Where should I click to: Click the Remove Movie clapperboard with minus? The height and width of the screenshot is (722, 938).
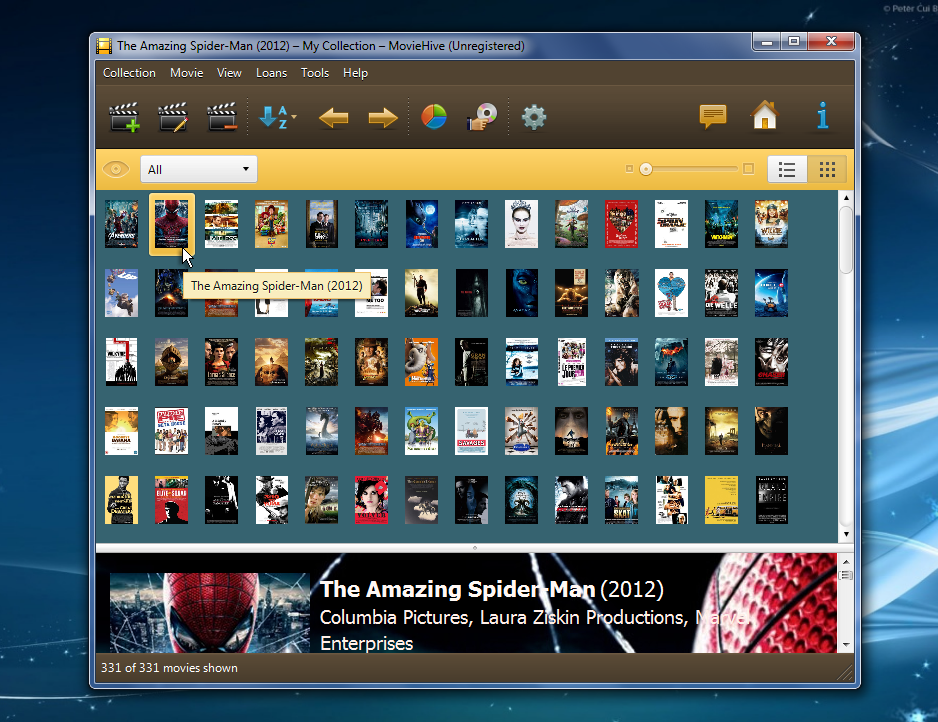pyautogui.click(x=222, y=117)
